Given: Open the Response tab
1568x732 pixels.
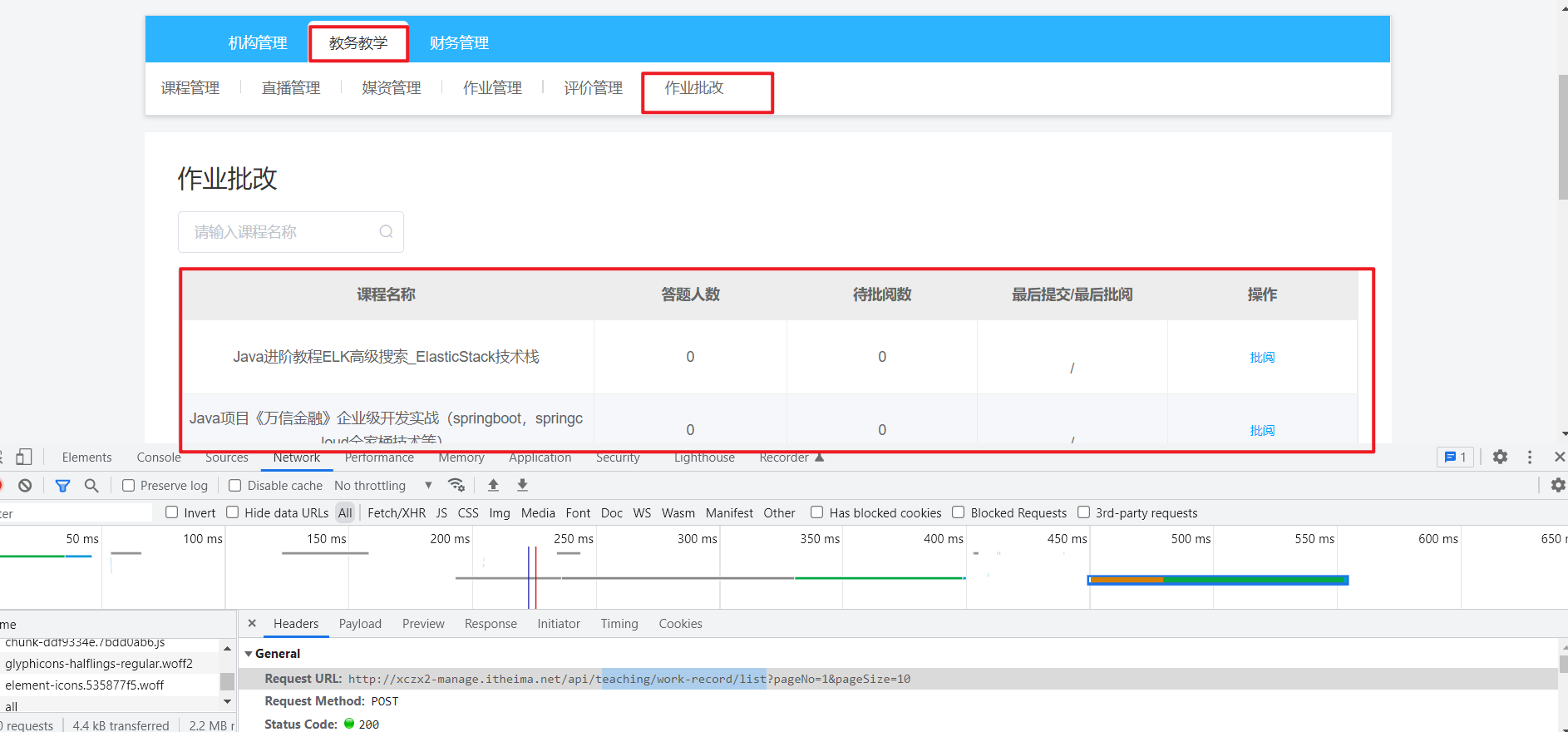Looking at the screenshot, I should click(x=491, y=624).
